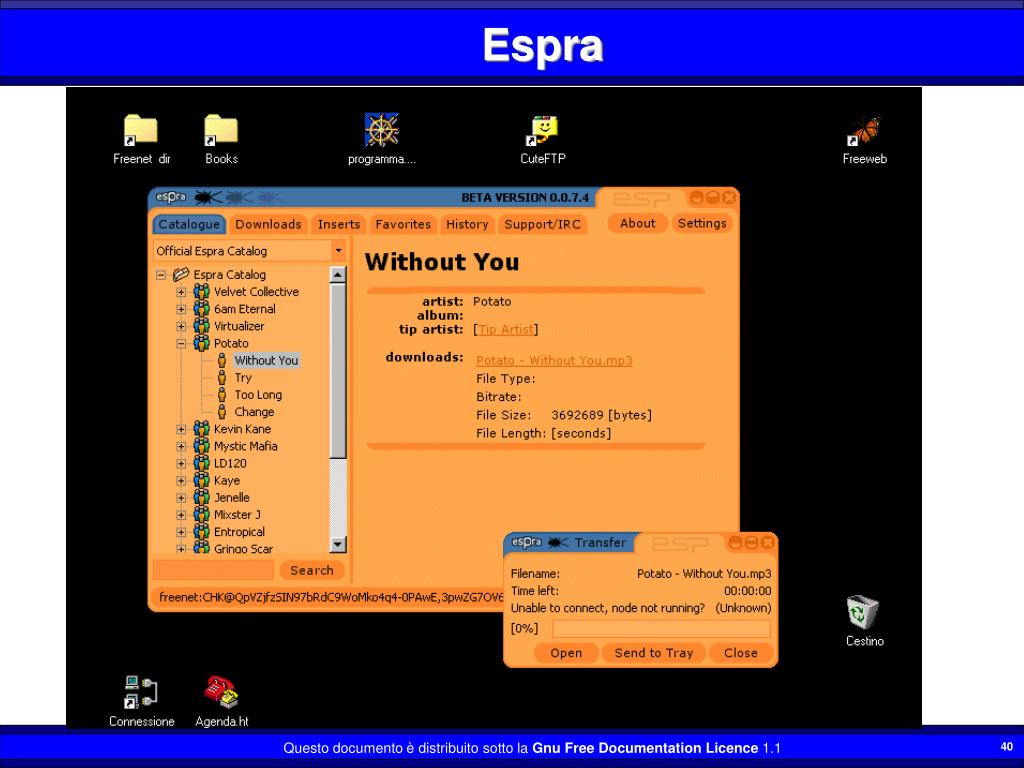
Task: Select the Too Long song entry
Action: (258, 394)
